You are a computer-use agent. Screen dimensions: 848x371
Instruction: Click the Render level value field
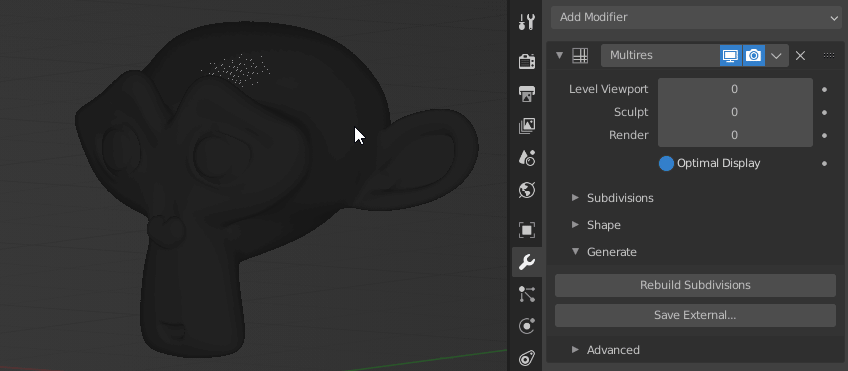[735, 135]
